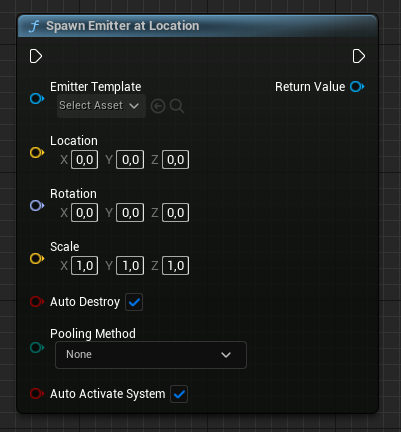Click the Location vector input pin
Image resolution: width=401 pixels, height=432 pixels.
click(37, 153)
